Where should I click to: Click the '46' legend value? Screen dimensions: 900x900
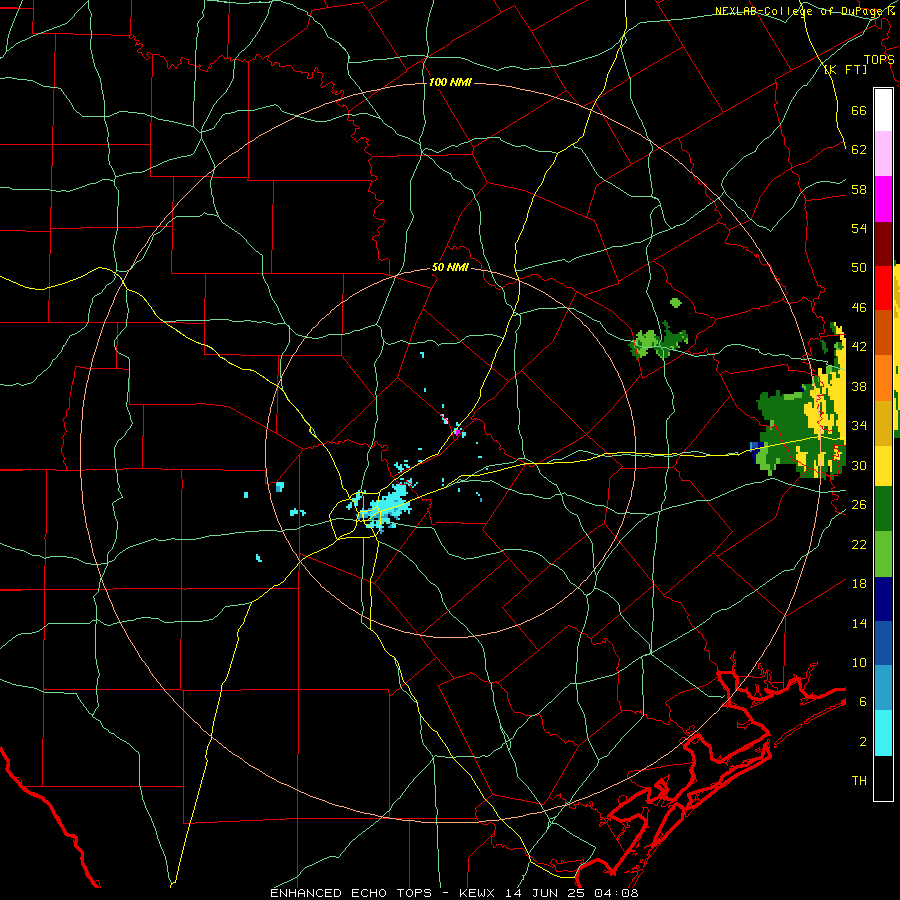point(859,308)
